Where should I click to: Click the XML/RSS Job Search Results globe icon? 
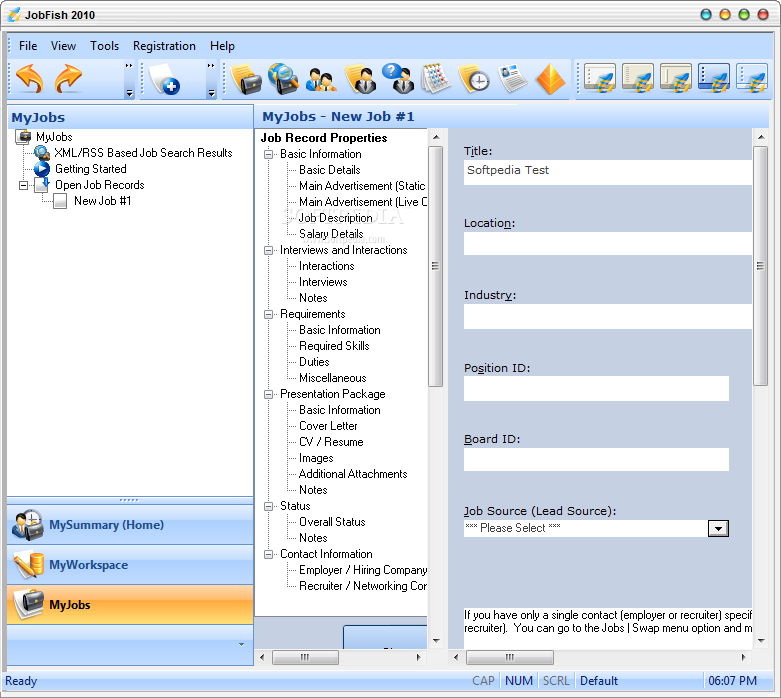coord(42,153)
